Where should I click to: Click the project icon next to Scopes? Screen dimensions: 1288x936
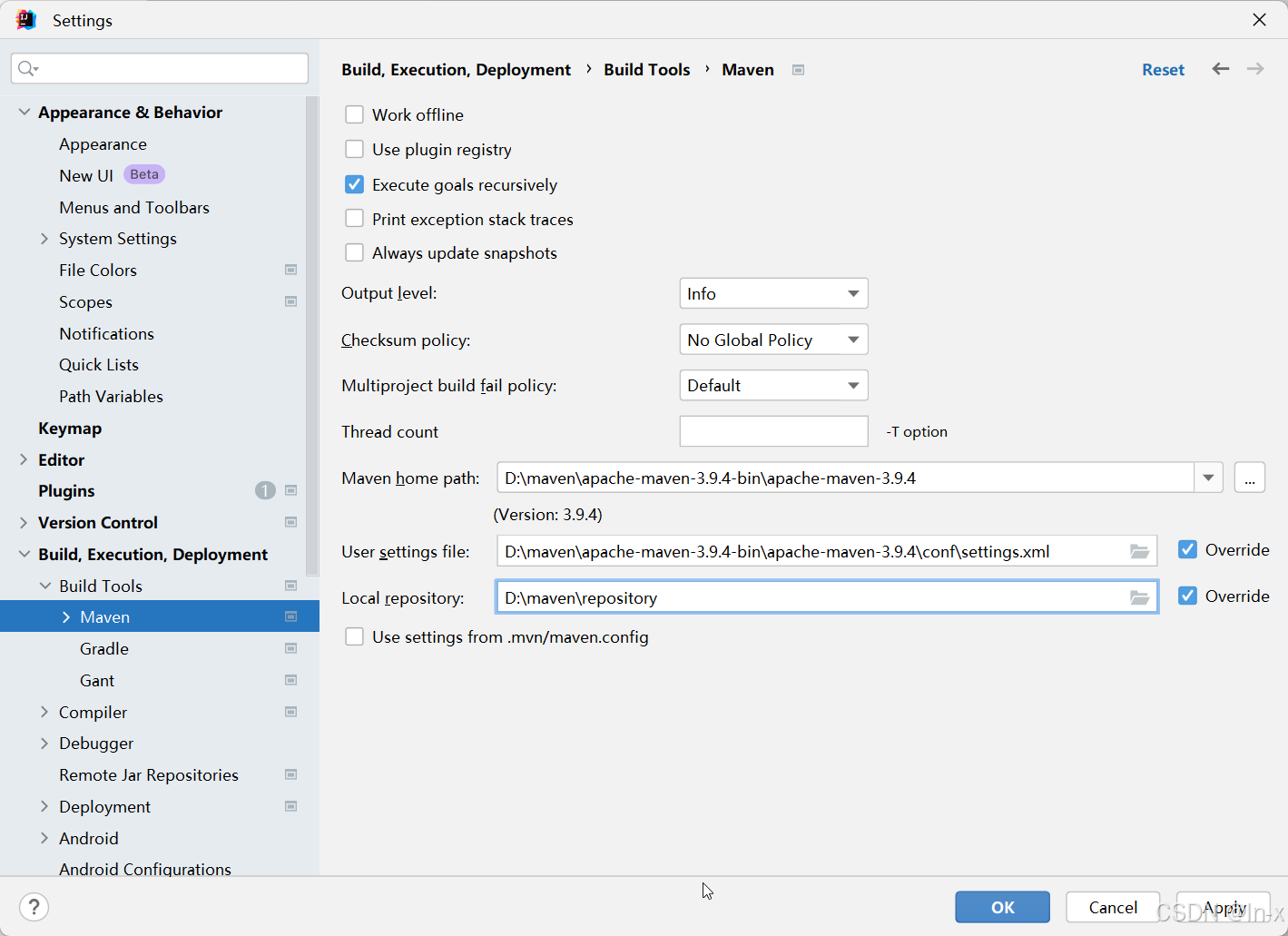pyautogui.click(x=290, y=301)
